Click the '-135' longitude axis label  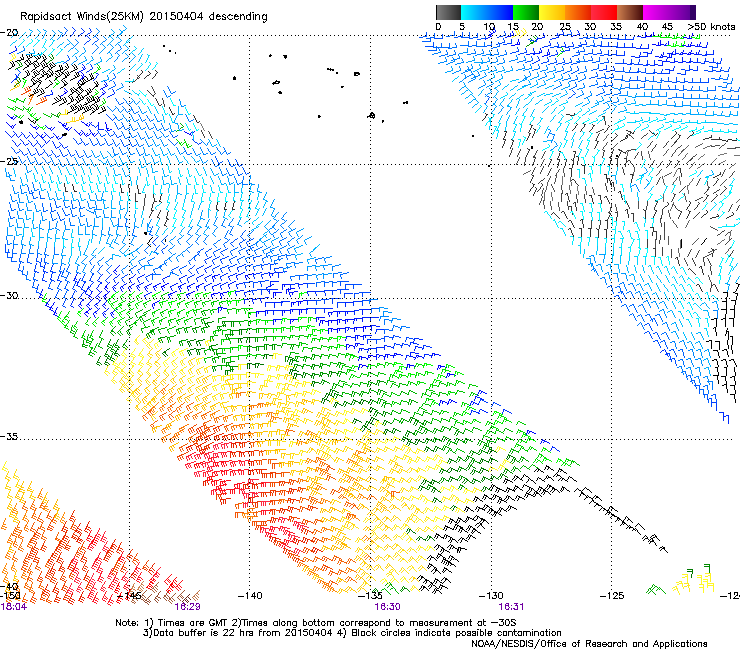click(370, 596)
